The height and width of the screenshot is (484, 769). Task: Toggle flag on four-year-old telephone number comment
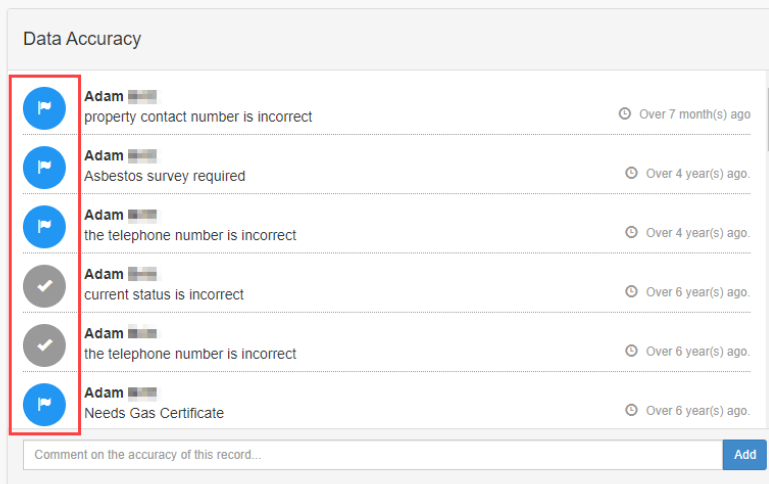pos(44,226)
